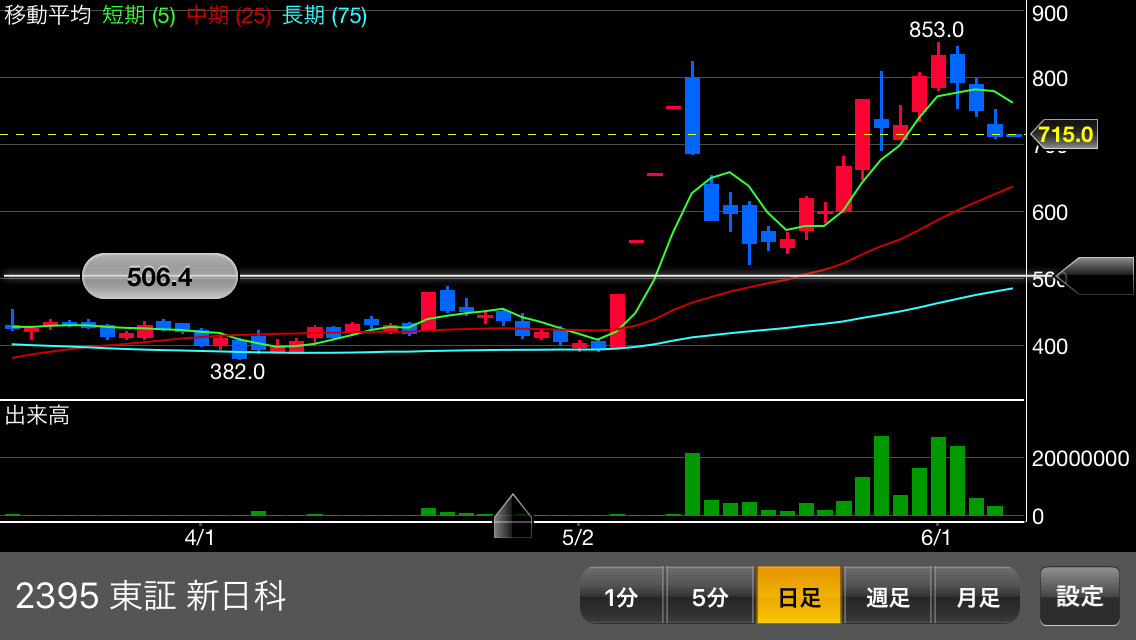Tap the 853.0 high price label
Viewport: 1136px width, 640px height.
click(936, 30)
